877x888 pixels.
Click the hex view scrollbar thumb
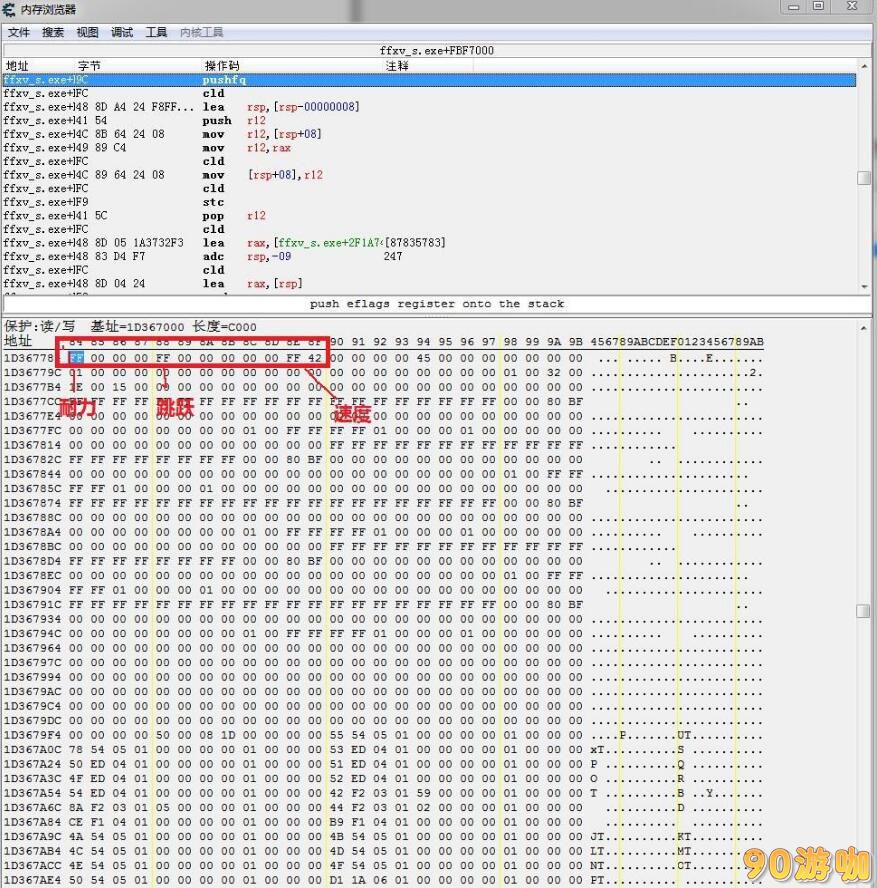point(864,611)
